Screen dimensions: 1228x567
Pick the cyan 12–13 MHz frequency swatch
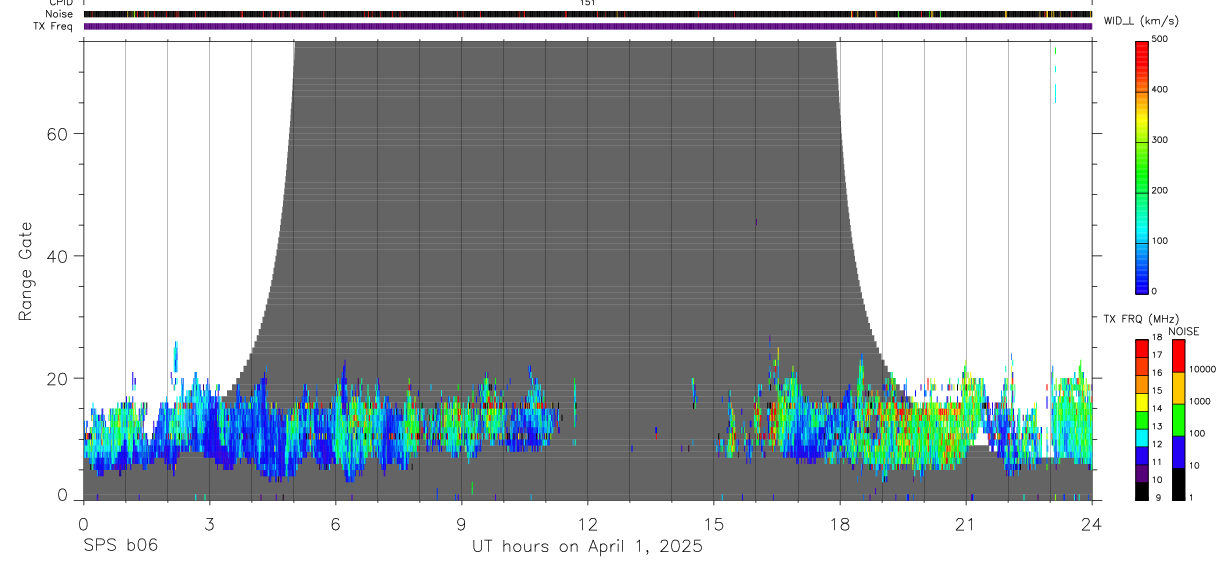pyautogui.click(x=1141, y=438)
